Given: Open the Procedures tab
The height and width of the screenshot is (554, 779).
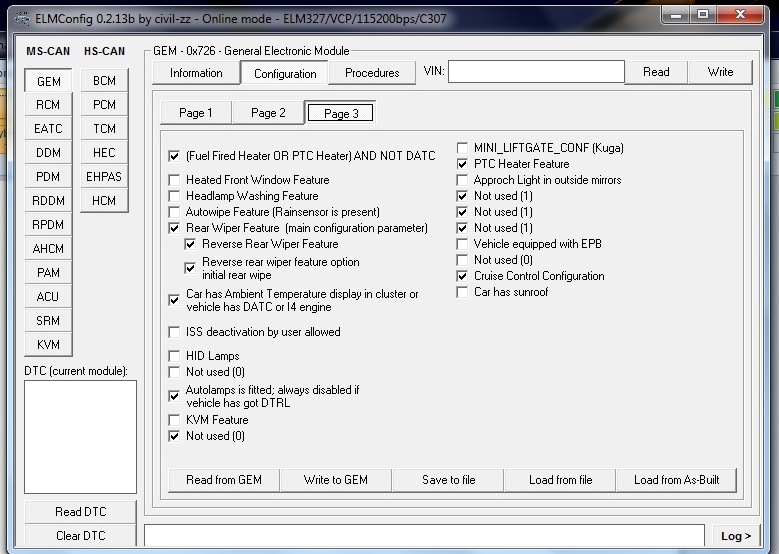Looking at the screenshot, I should (372, 73).
